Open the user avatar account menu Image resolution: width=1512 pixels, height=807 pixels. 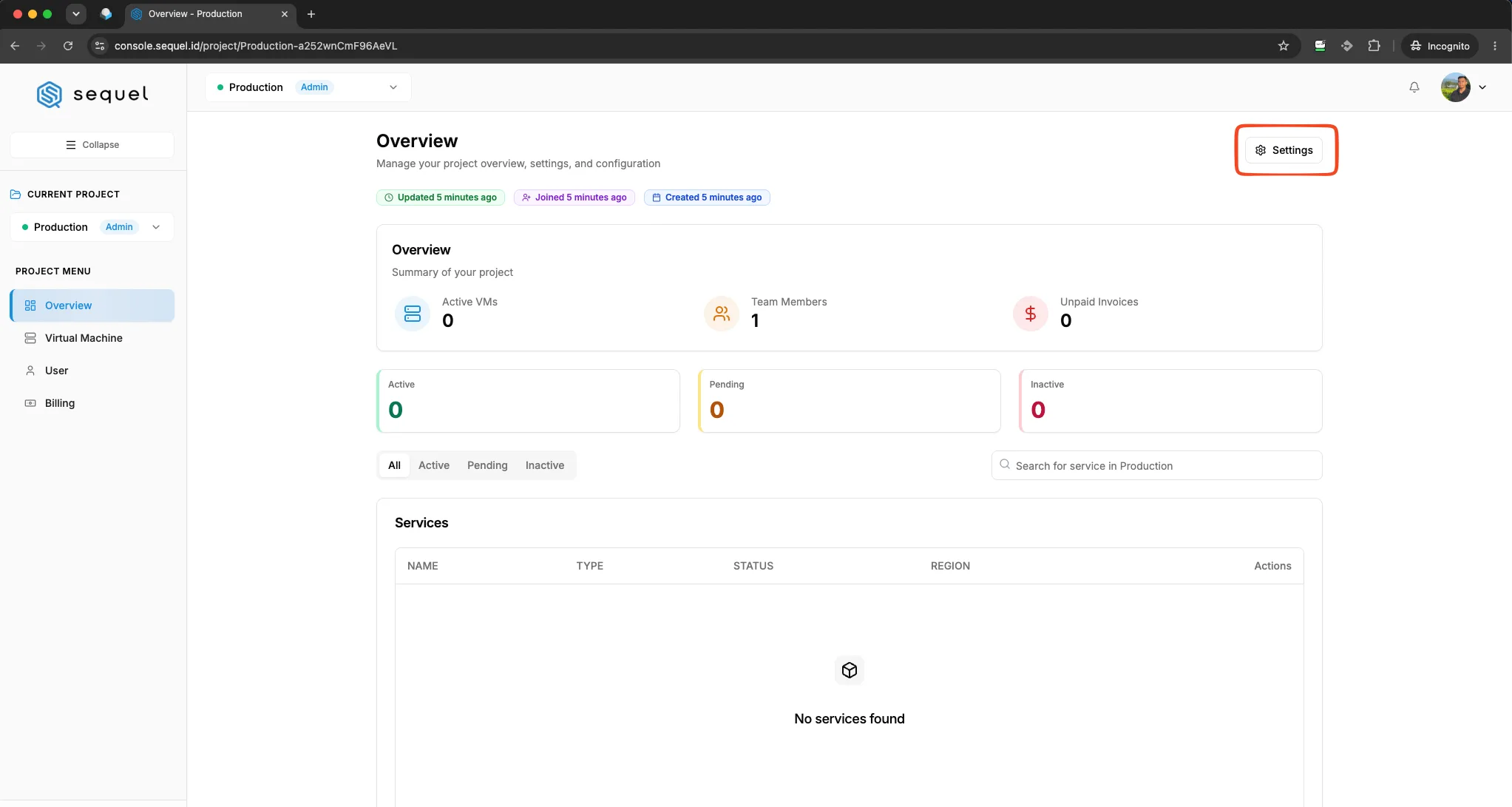click(x=1463, y=87)
